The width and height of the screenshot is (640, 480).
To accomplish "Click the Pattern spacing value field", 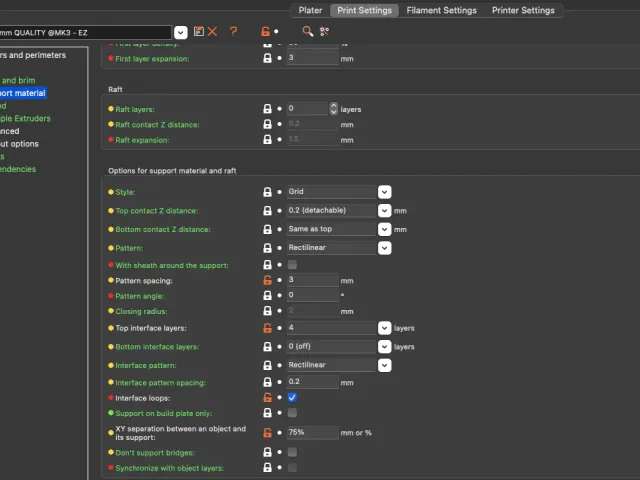I will [x=313, y=280].
